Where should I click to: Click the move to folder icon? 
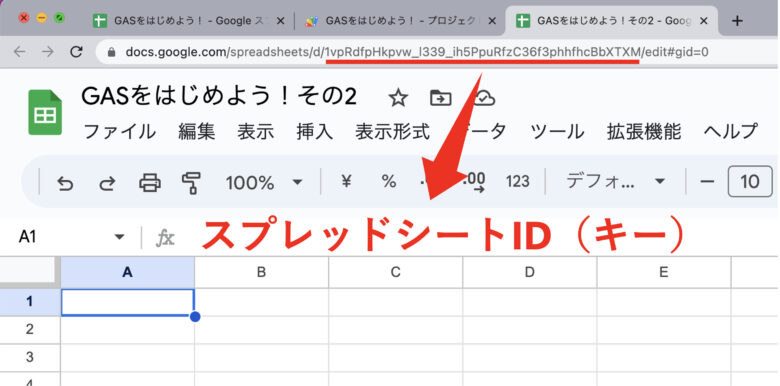(441, 98)
